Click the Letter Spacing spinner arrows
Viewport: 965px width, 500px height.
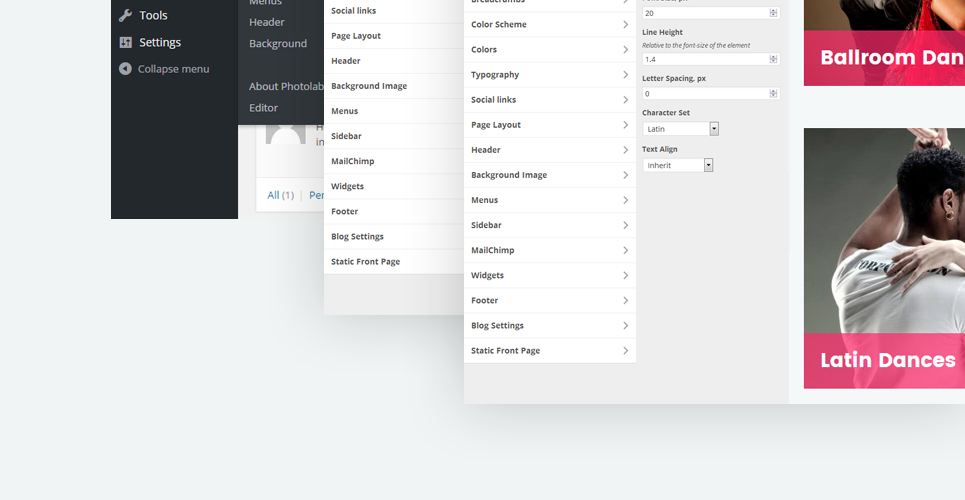click(x=774, y=94)
